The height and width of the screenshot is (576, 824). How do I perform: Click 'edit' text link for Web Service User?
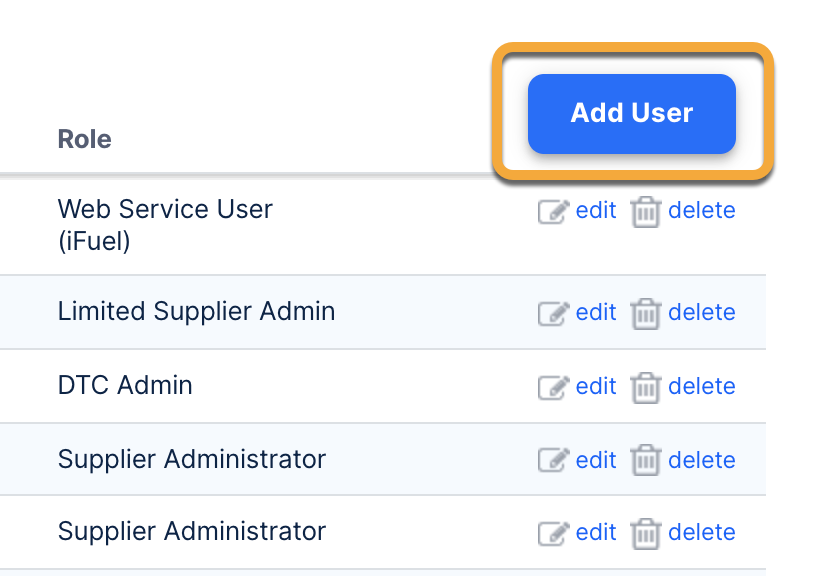(596, 211)
